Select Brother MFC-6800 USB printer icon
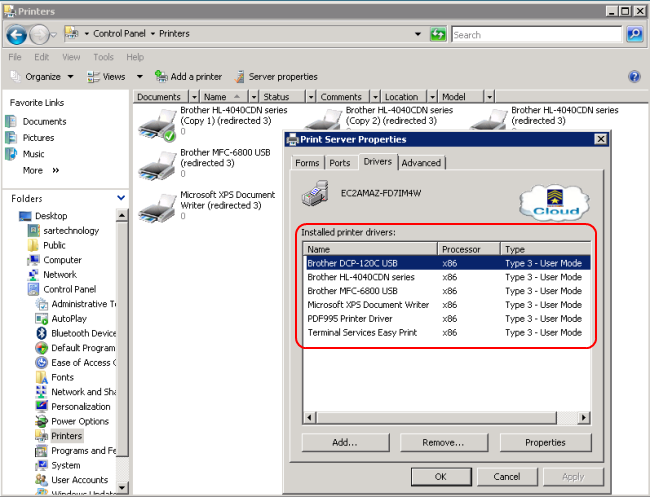The width and height of the screenshot is (650, 497). click(158, 167)
